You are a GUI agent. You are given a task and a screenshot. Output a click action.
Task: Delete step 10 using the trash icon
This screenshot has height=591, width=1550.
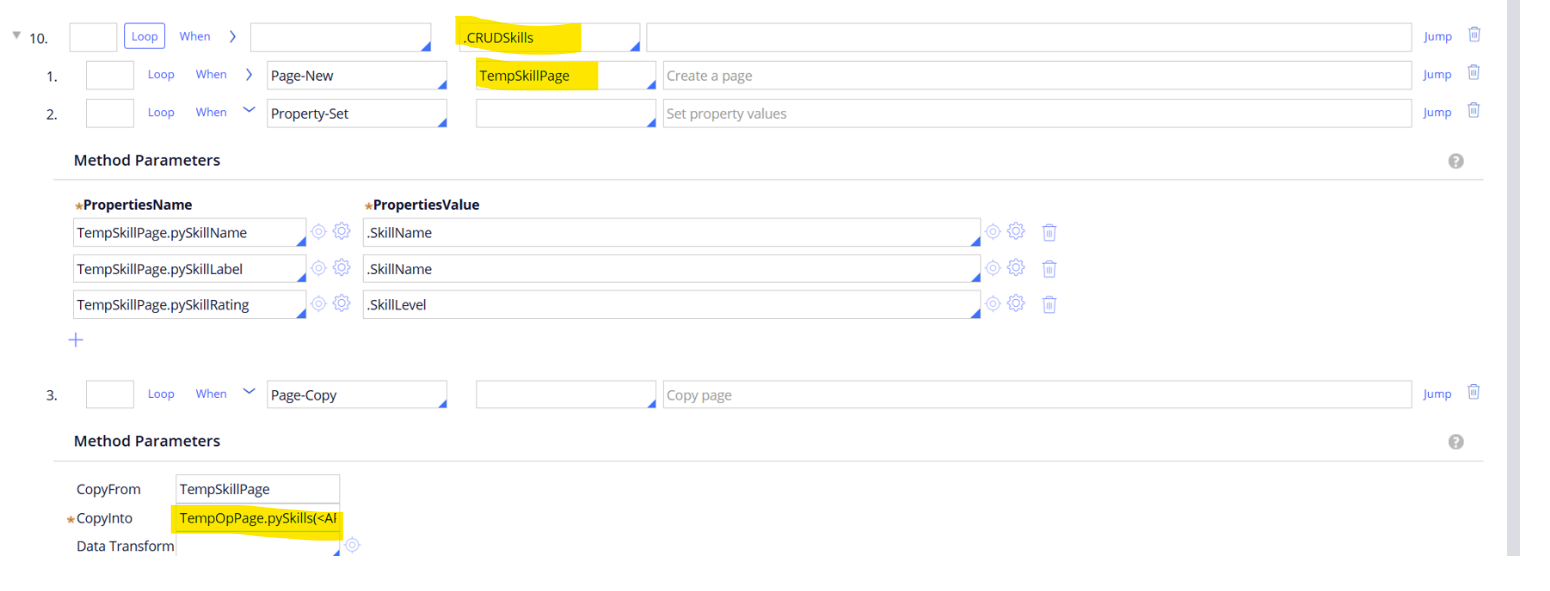(1474, 35)
